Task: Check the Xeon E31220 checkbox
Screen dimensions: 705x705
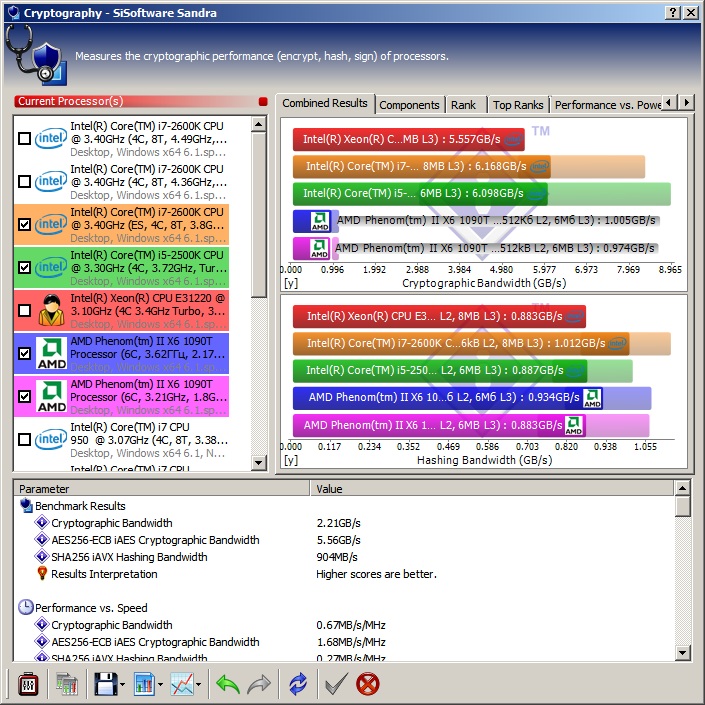Action: pyautogui.click(x=24, y=310)
